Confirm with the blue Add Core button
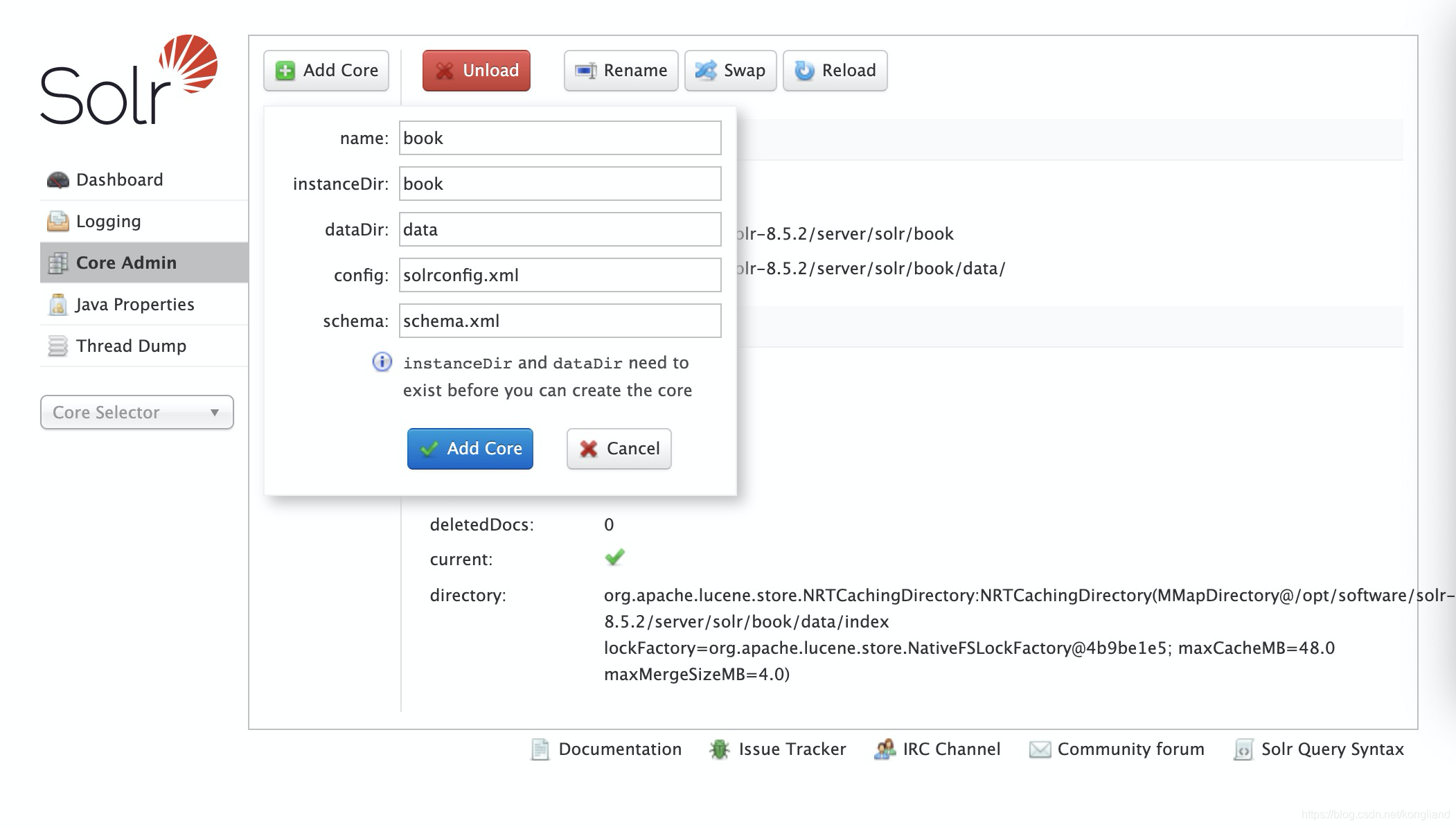Image resolution: width=1456 pixels, height=827 pixels. 470,449
